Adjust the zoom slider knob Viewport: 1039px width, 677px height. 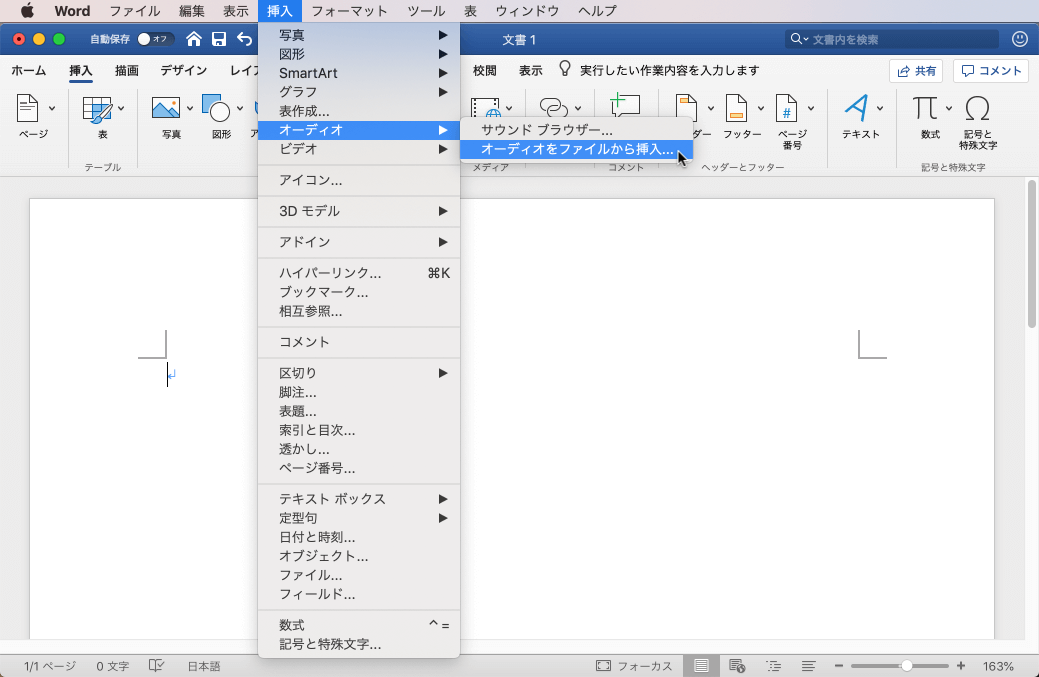[x=906, y=666]
